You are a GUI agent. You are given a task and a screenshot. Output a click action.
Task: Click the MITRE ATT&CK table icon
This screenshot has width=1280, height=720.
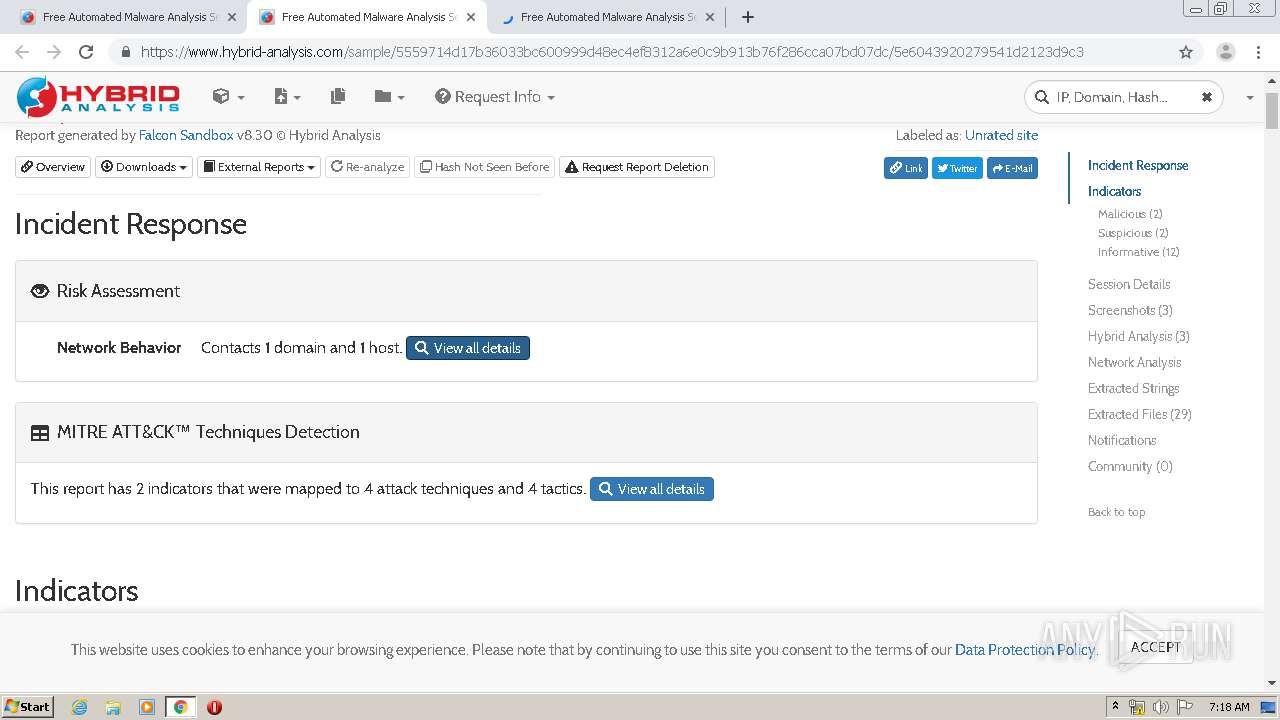[40, 433]
